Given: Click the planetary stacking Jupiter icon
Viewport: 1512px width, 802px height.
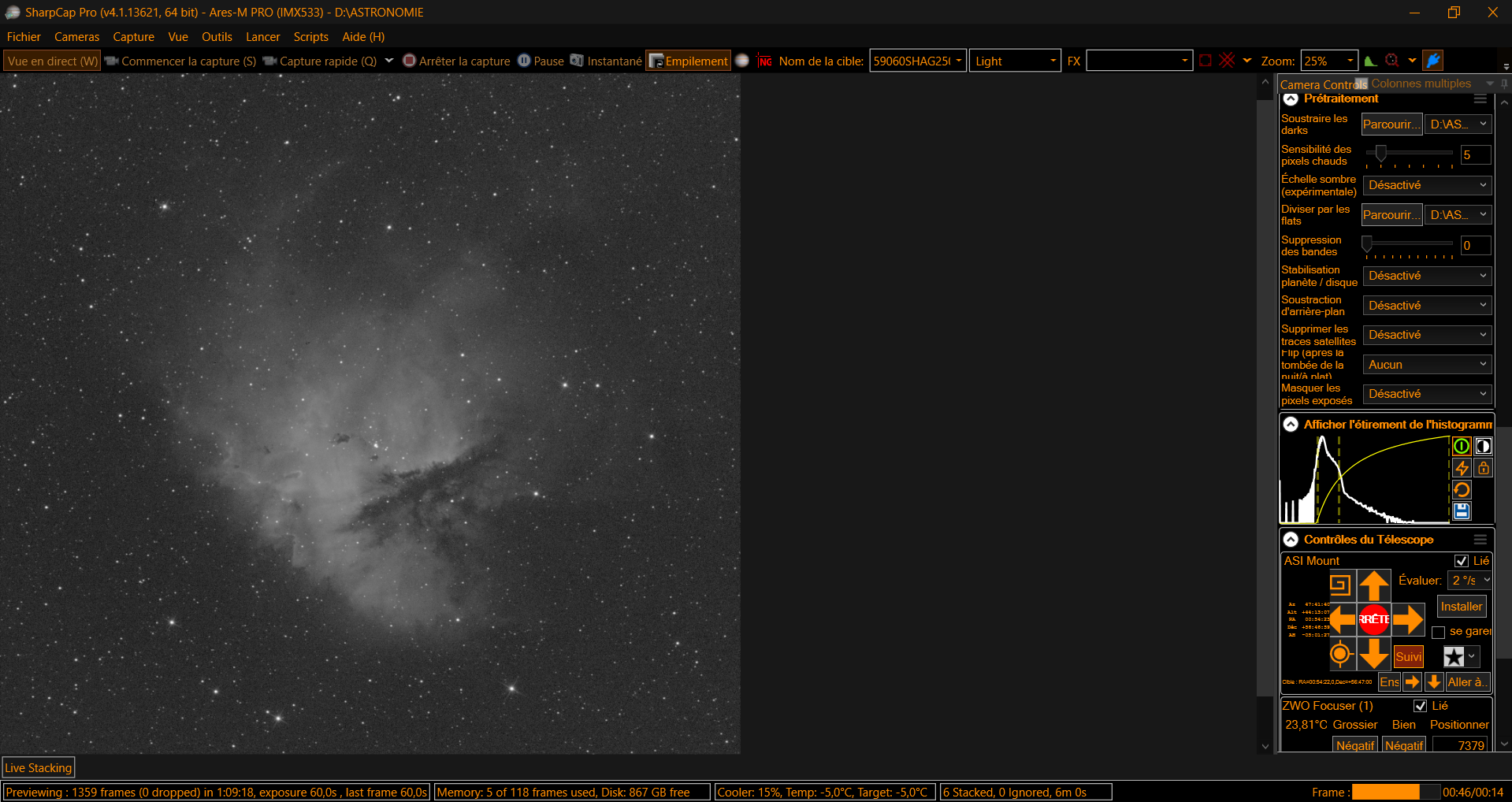Looking at the screenshot, I should (x=741, y=61).
